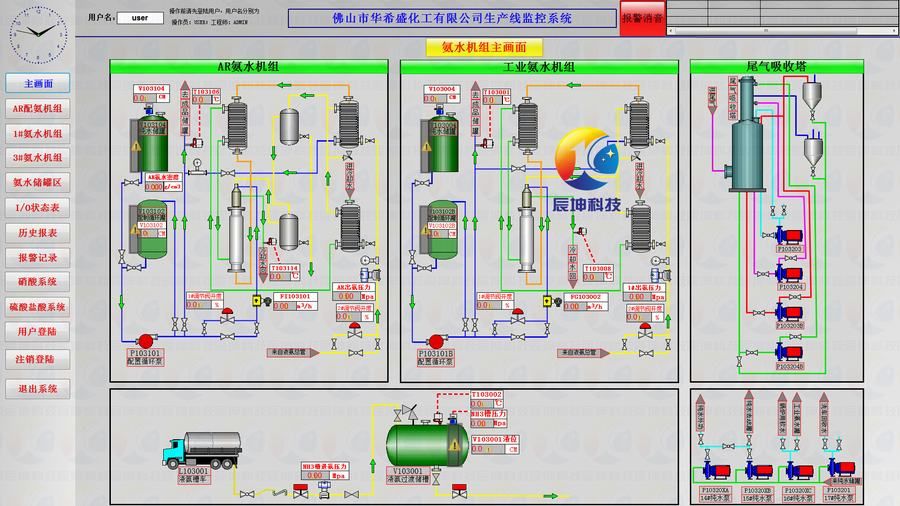Click the 用户名 input field

[140, 18]
